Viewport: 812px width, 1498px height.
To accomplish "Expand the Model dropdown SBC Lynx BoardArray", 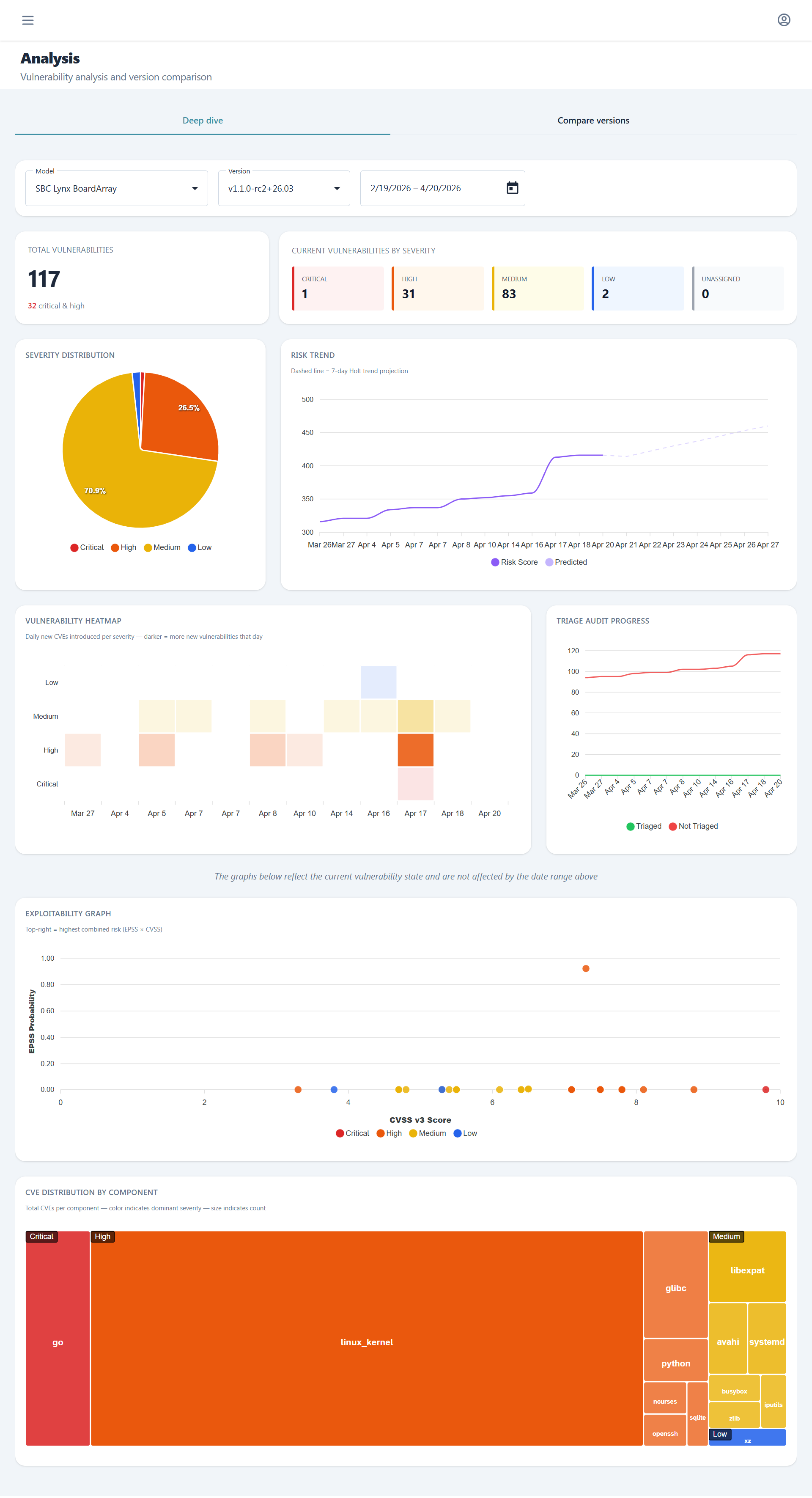I will click(x=116, y=188).
